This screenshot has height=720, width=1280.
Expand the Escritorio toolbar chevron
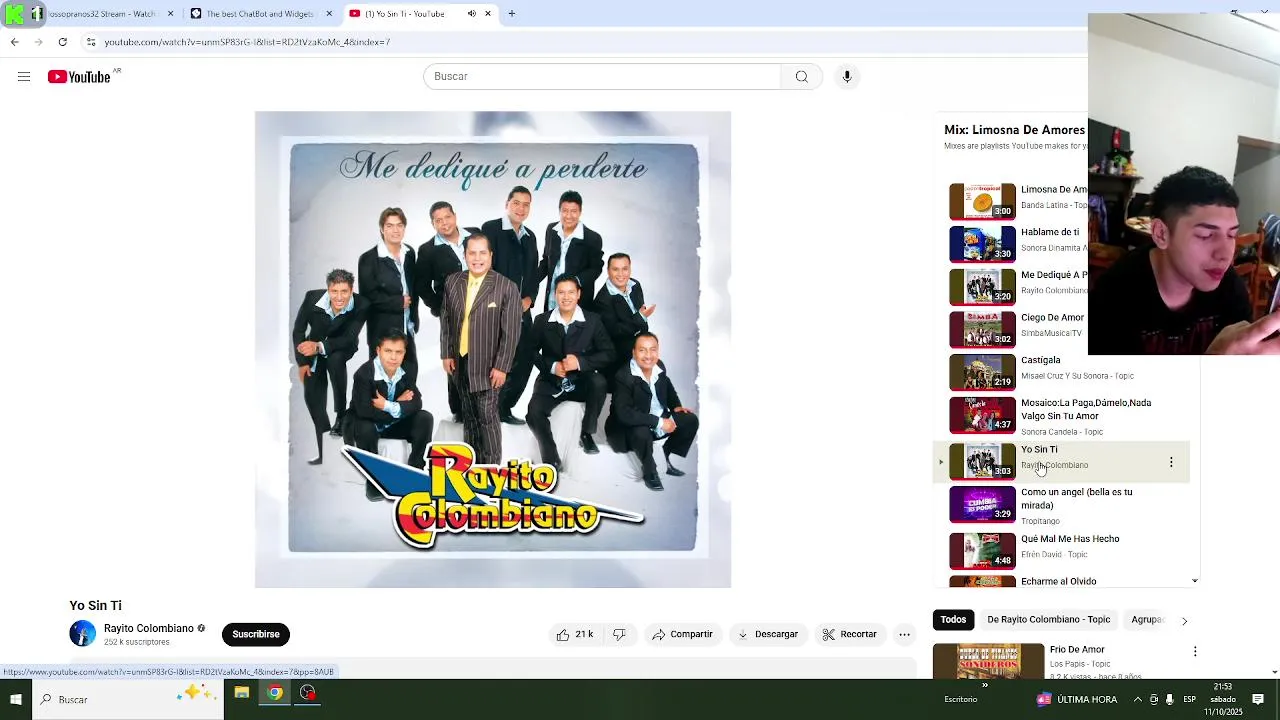[x=985, y=686]
